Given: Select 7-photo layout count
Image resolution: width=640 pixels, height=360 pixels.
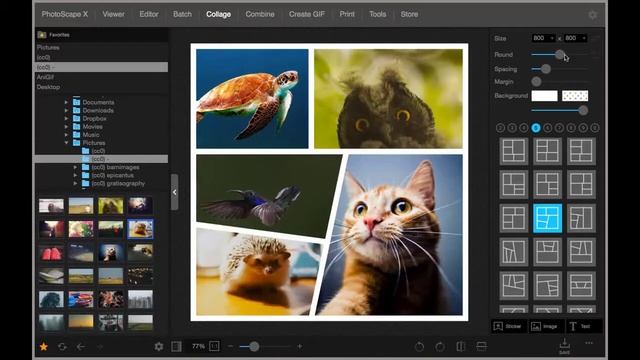Looking at the screenshot, I should tap(559, 128).
